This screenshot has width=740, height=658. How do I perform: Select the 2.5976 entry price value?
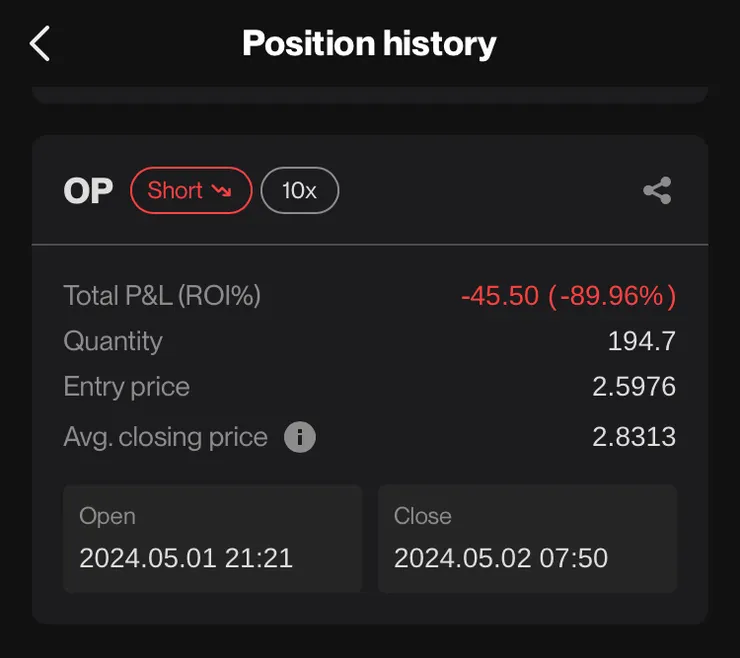634,387
